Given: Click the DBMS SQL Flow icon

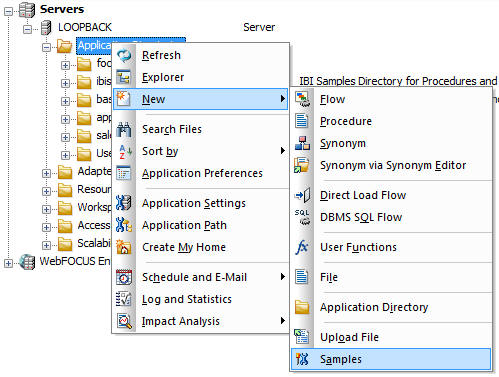Looking at the screenshot, I should pos(302,217).
